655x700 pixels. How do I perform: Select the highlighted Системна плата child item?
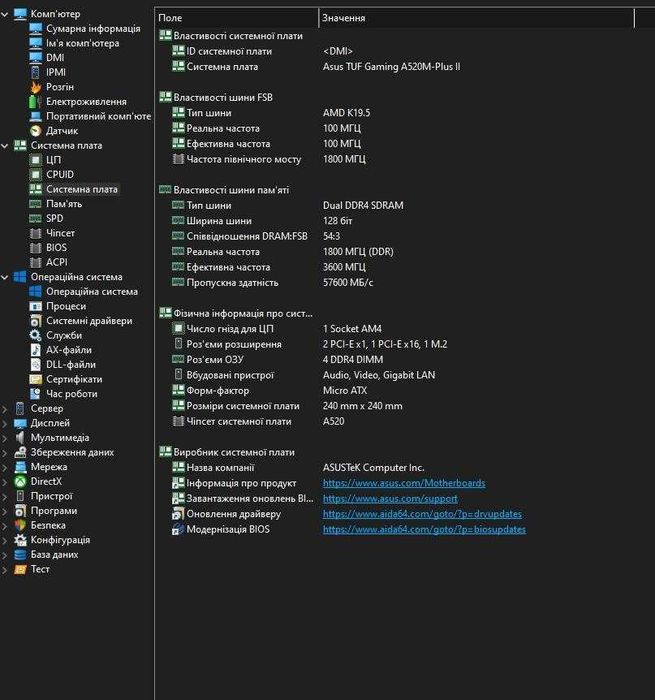tap(82, 189)
